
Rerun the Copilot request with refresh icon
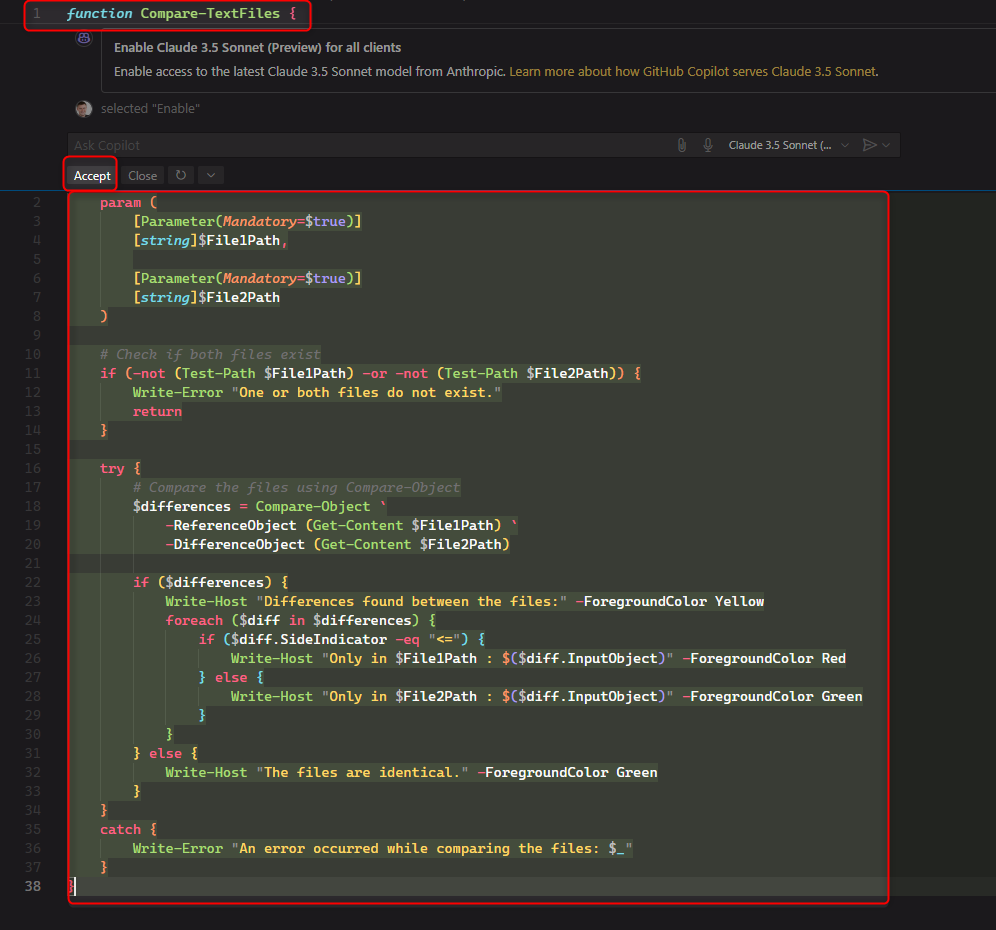(x=181, y=175)
